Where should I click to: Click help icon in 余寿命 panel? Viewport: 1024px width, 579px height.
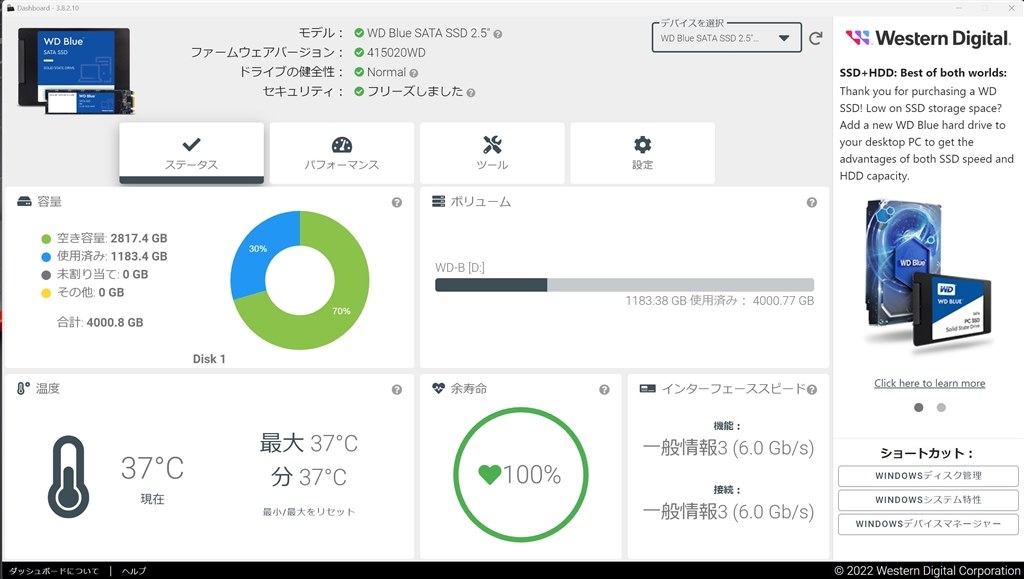[x=604, y=390]
